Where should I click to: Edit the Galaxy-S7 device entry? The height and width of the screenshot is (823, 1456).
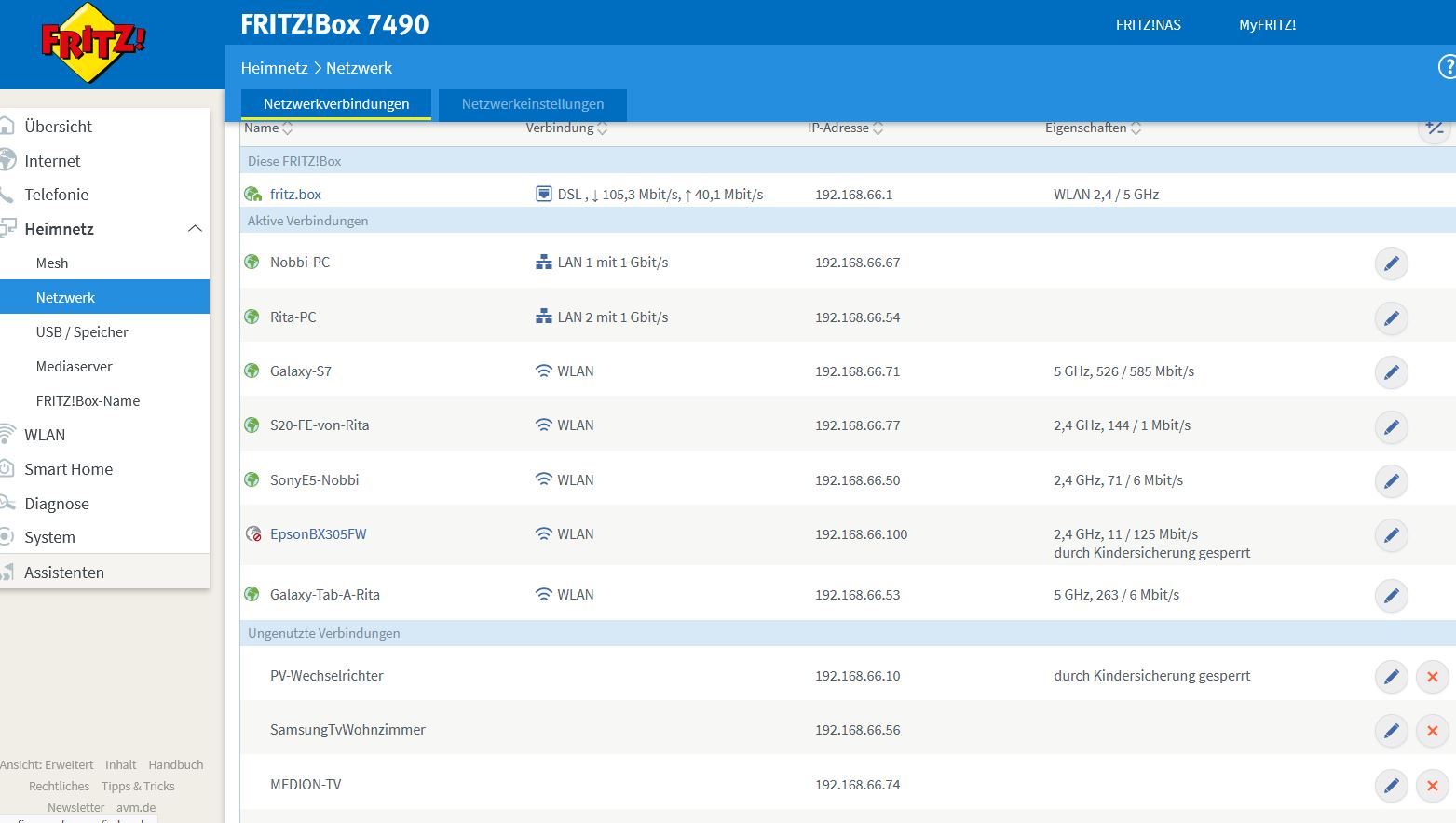point(1391,372)
